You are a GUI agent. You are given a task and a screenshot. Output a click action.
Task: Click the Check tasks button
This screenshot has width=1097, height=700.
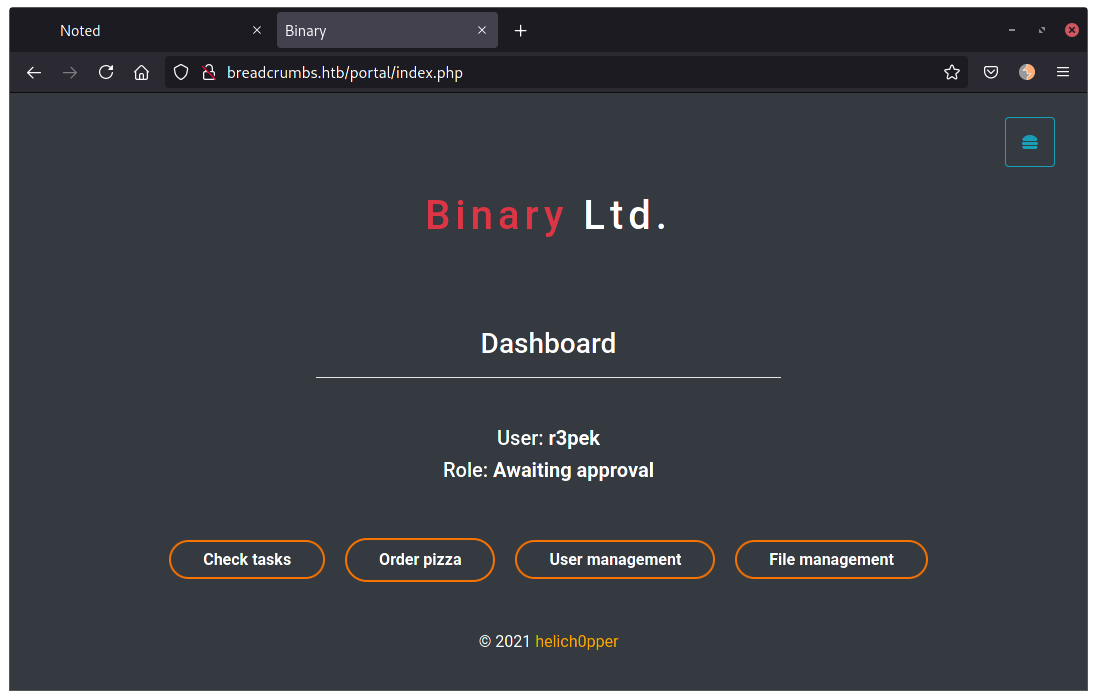point(247,560)
